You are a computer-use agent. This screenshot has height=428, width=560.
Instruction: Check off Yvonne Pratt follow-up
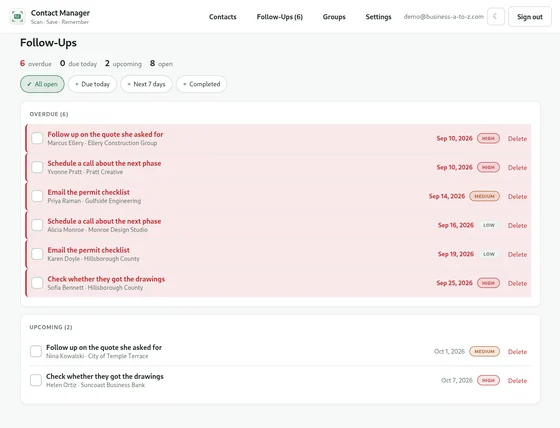coord(37,167)
